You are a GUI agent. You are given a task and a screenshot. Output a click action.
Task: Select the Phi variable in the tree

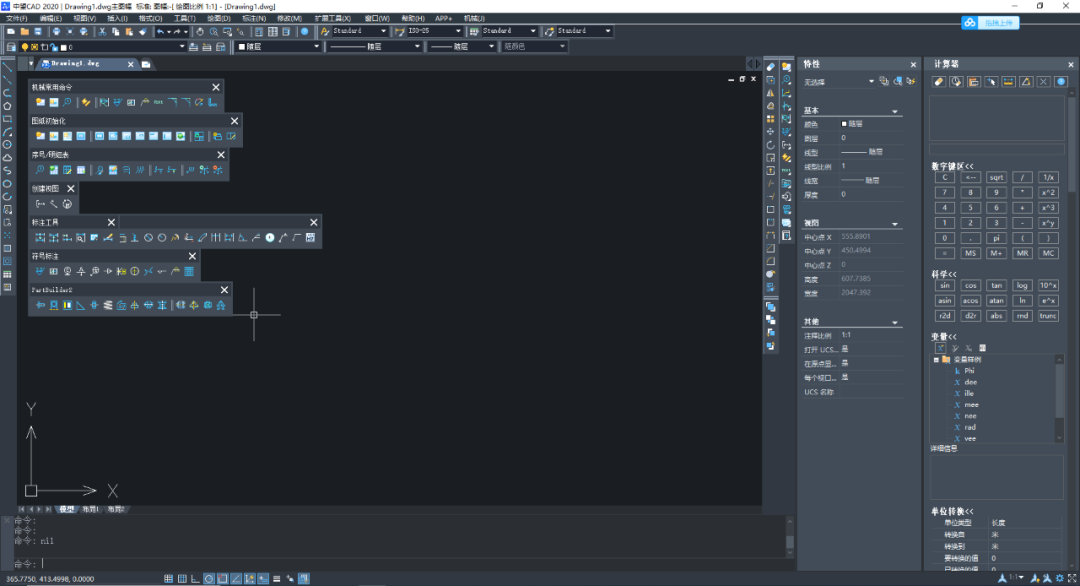coord(969,370)
